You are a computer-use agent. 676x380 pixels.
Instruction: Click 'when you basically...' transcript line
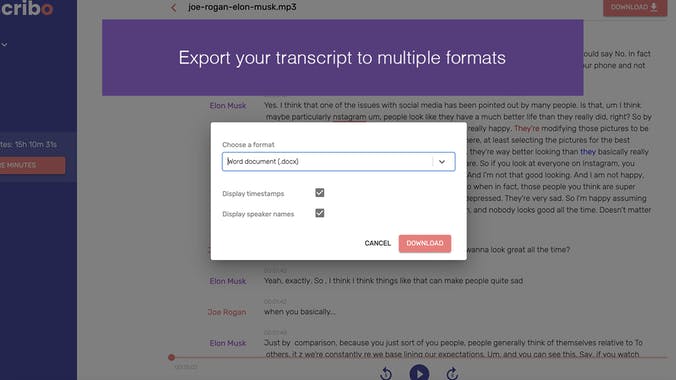(x=299, y=312)
